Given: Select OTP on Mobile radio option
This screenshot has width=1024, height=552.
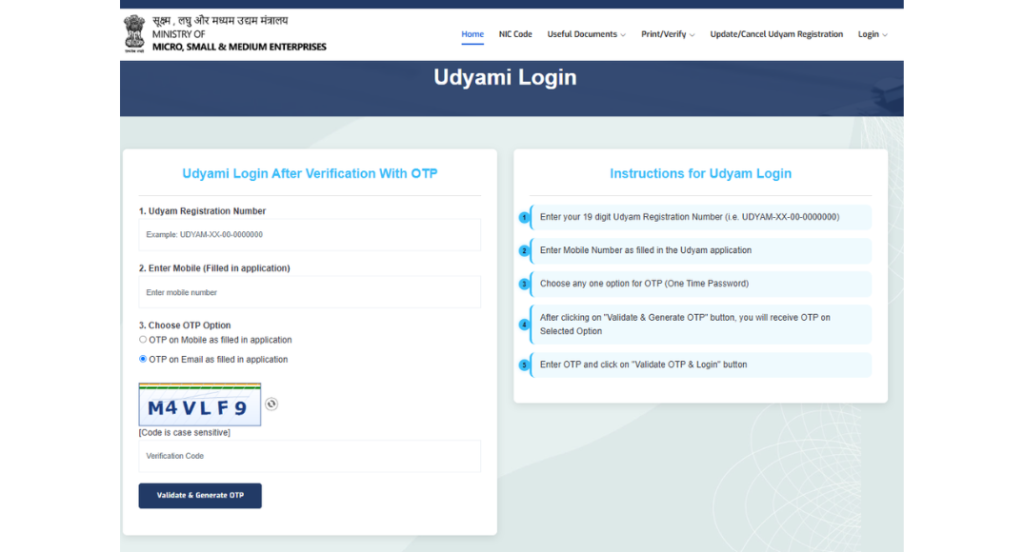Looking at the screenshot, I should click(143, 340).
